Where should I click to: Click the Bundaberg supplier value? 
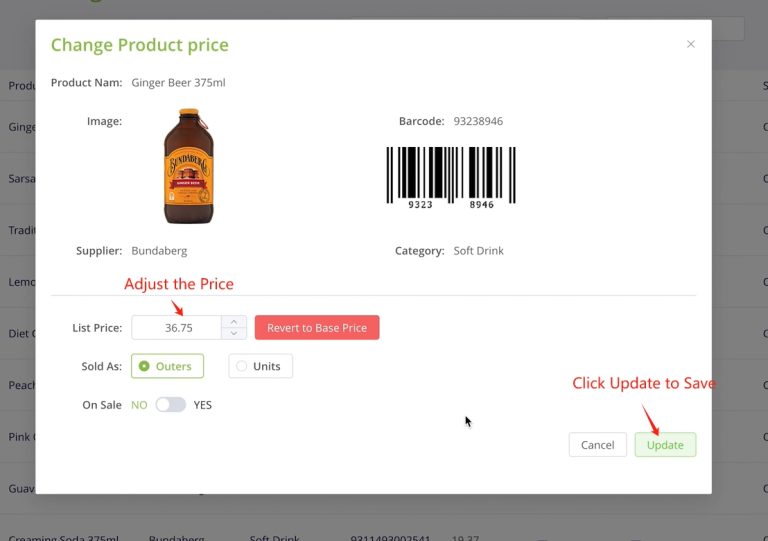tap(159, 251)
